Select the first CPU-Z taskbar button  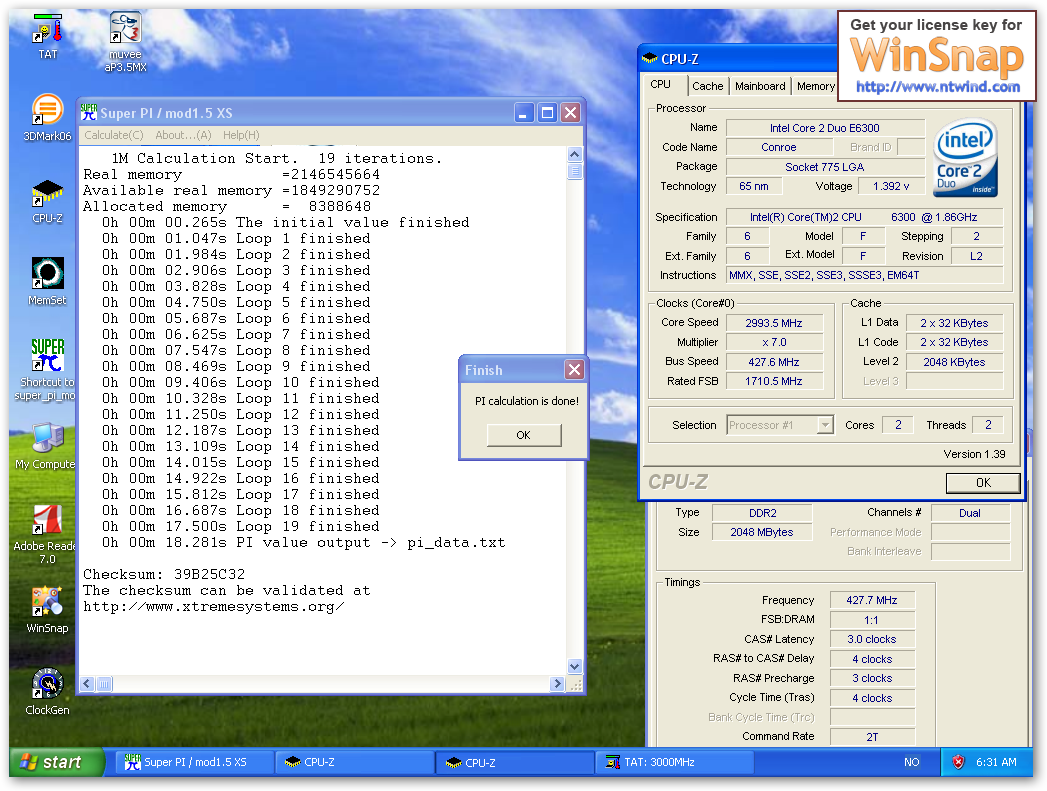[355, 762]
